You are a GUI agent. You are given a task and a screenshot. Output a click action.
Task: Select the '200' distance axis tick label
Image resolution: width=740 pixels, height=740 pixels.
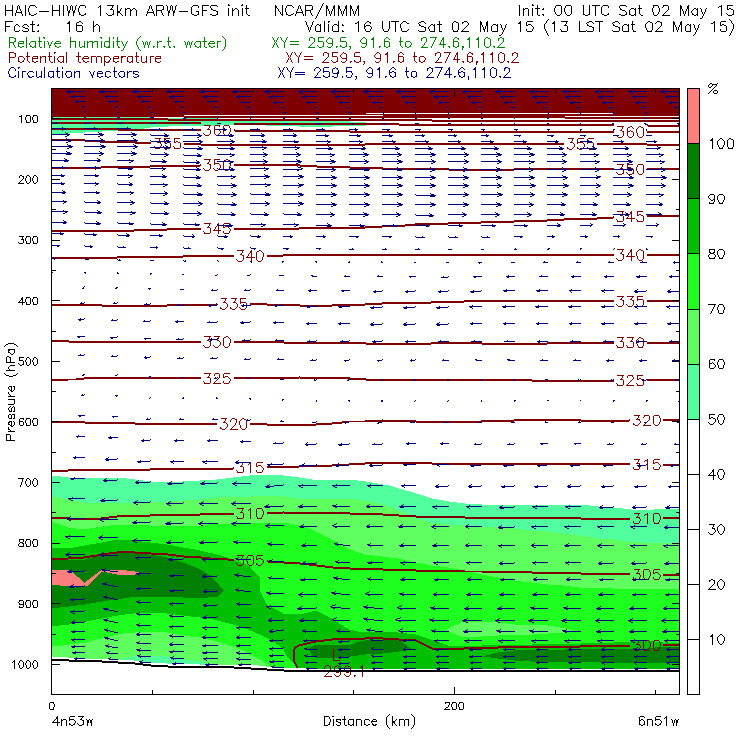click(x=454, y=706)
